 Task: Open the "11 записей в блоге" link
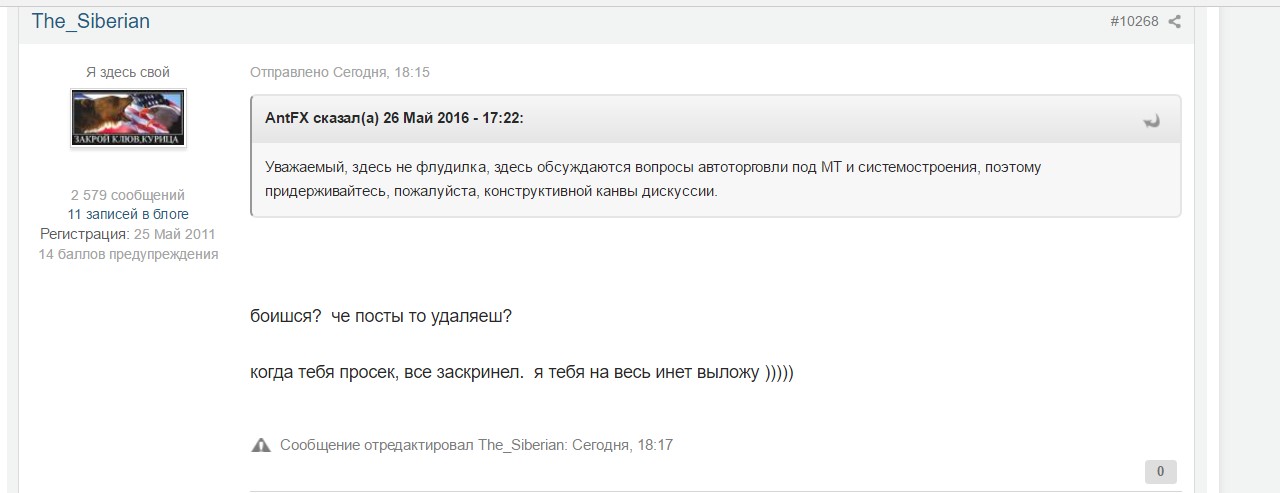128,214
